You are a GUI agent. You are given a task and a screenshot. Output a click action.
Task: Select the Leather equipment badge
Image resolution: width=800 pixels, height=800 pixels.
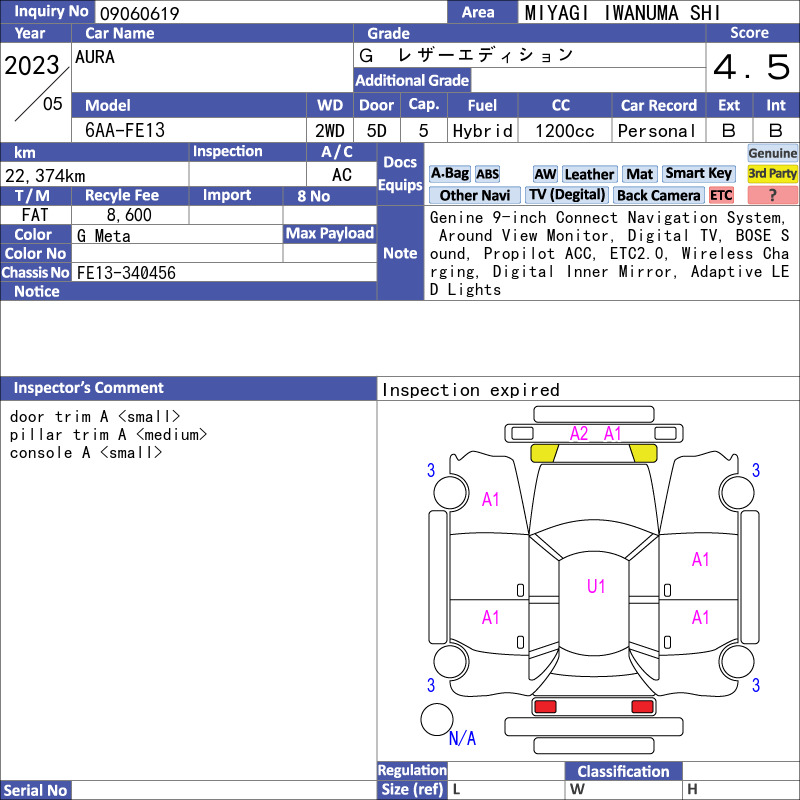tap(589, 174)
